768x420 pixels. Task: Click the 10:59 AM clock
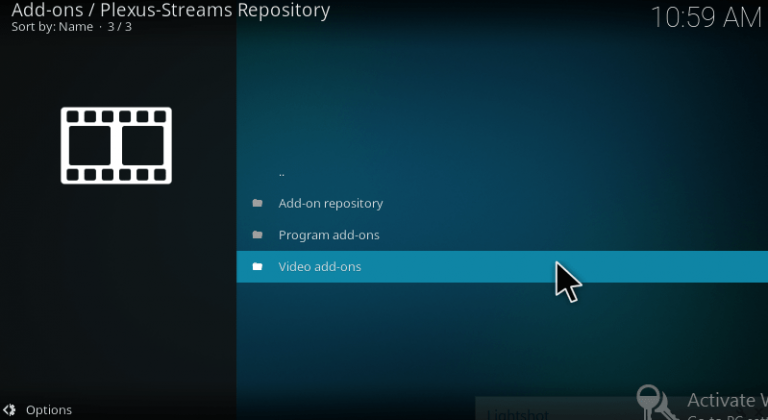pos(706,17)
